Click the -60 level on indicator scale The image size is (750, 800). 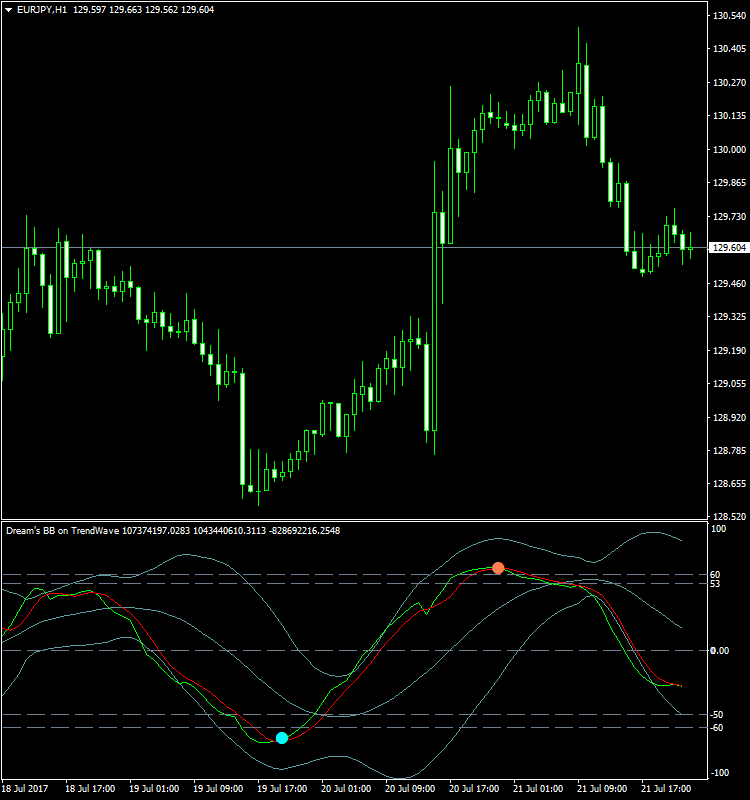(717, 727)
